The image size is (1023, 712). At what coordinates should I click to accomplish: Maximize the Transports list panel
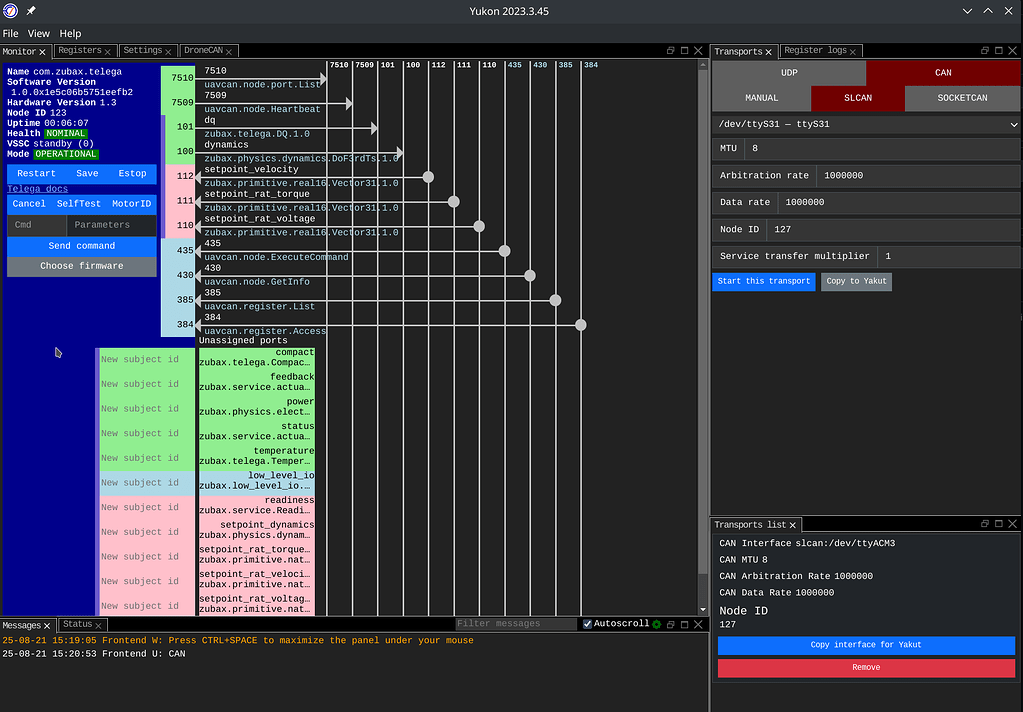999,523
